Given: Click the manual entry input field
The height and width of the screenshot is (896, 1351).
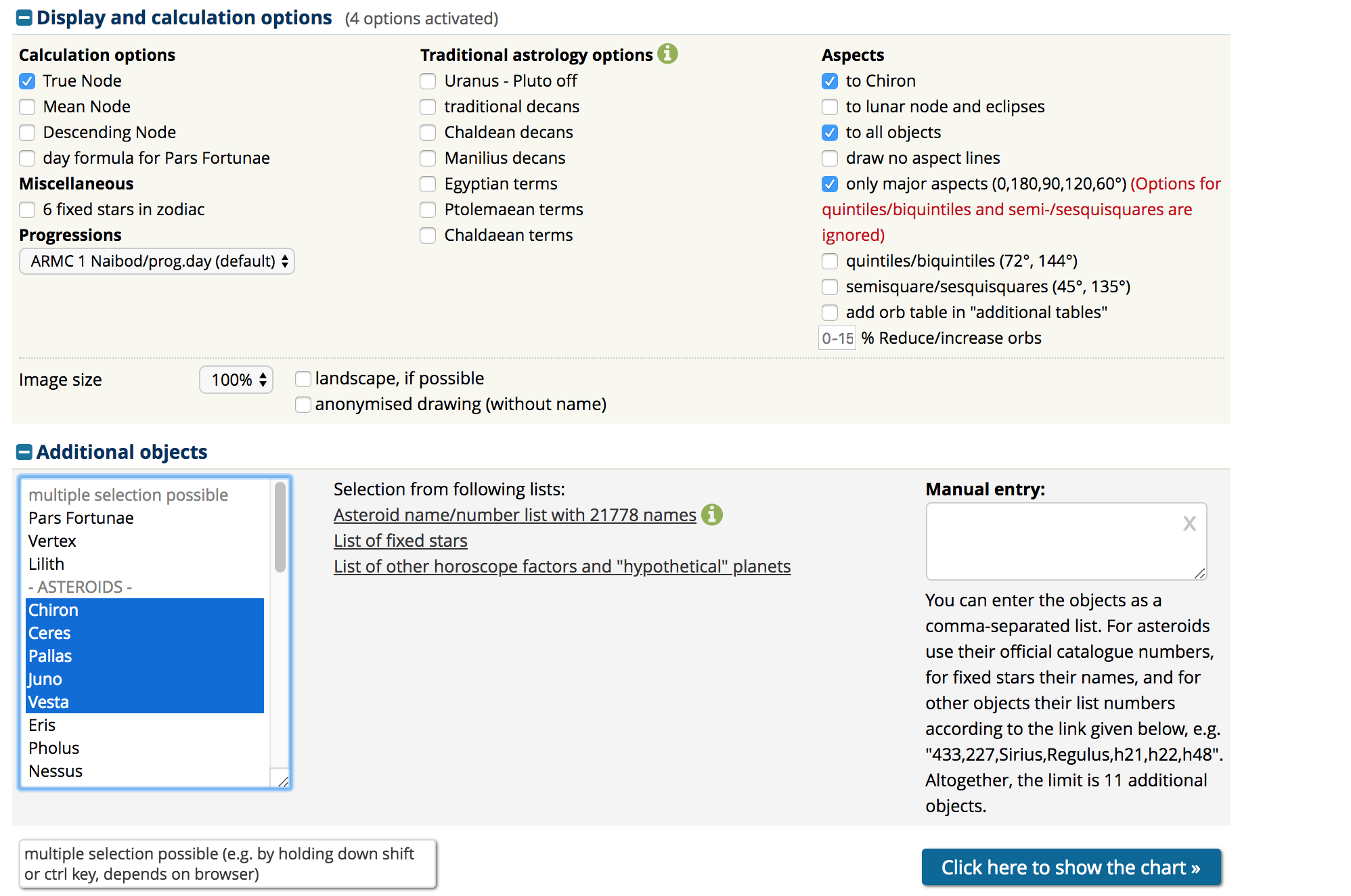Looking at the screenshot, I should click(x=1065, y=540).
